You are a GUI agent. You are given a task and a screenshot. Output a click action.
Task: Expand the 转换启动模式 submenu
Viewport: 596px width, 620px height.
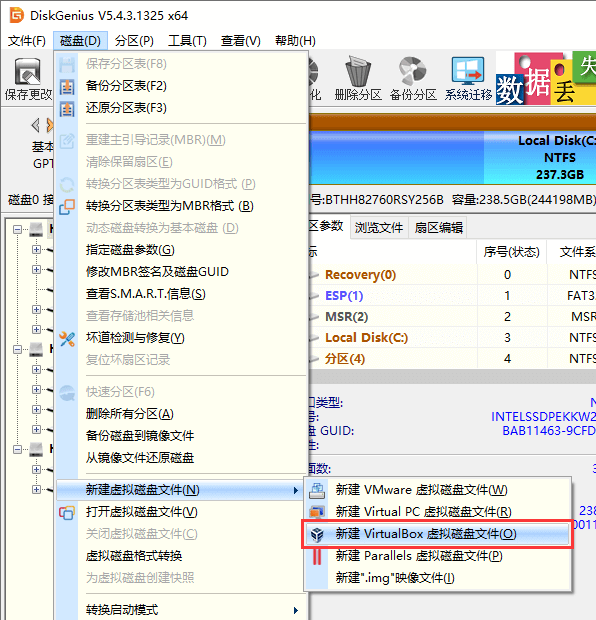(x=182, y=610)
